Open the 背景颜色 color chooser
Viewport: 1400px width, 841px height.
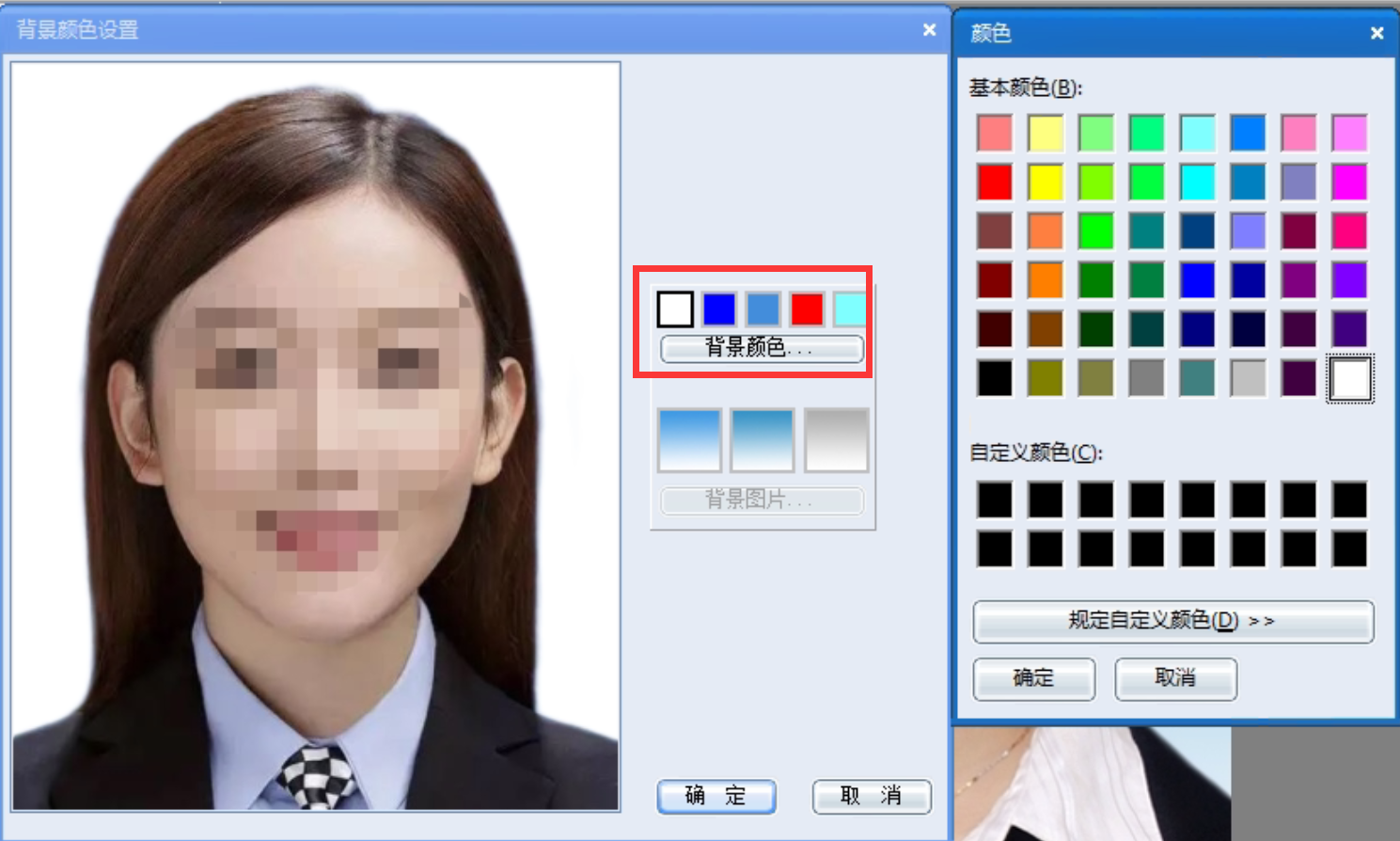click(x=762, y=349)
